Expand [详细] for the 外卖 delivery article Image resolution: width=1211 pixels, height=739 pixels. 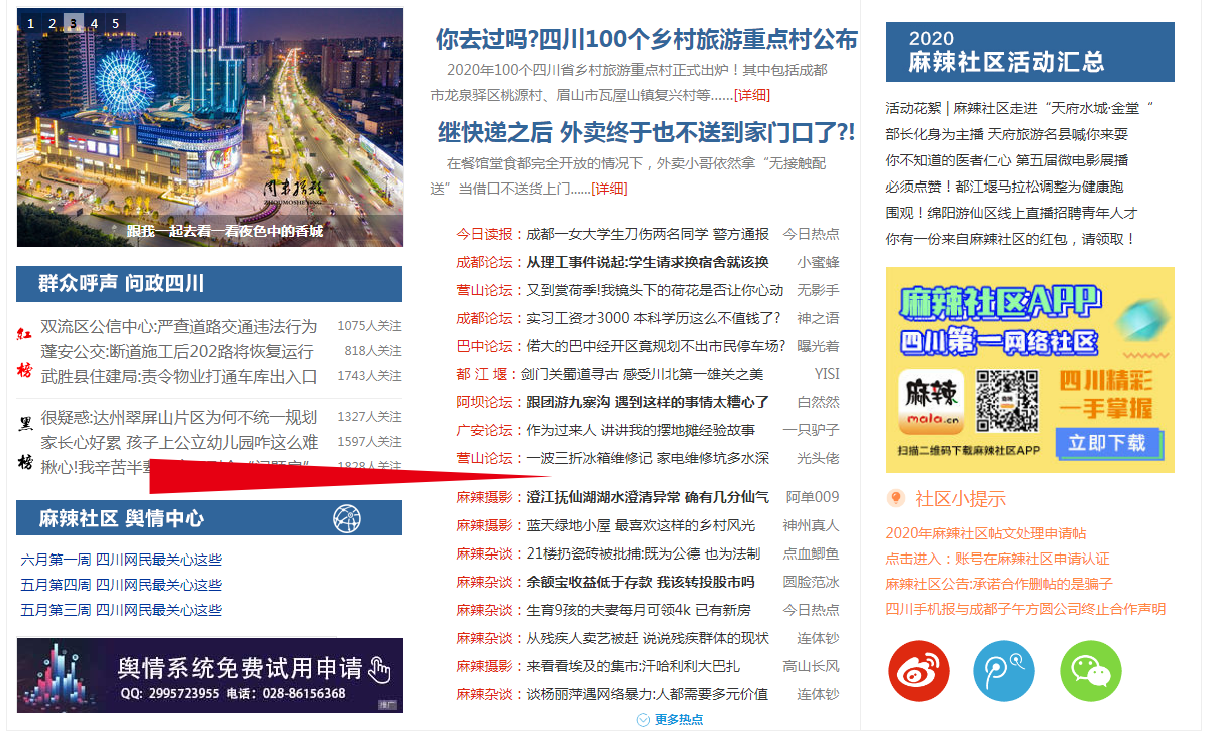pyautogui.click(x=609, y=188)
